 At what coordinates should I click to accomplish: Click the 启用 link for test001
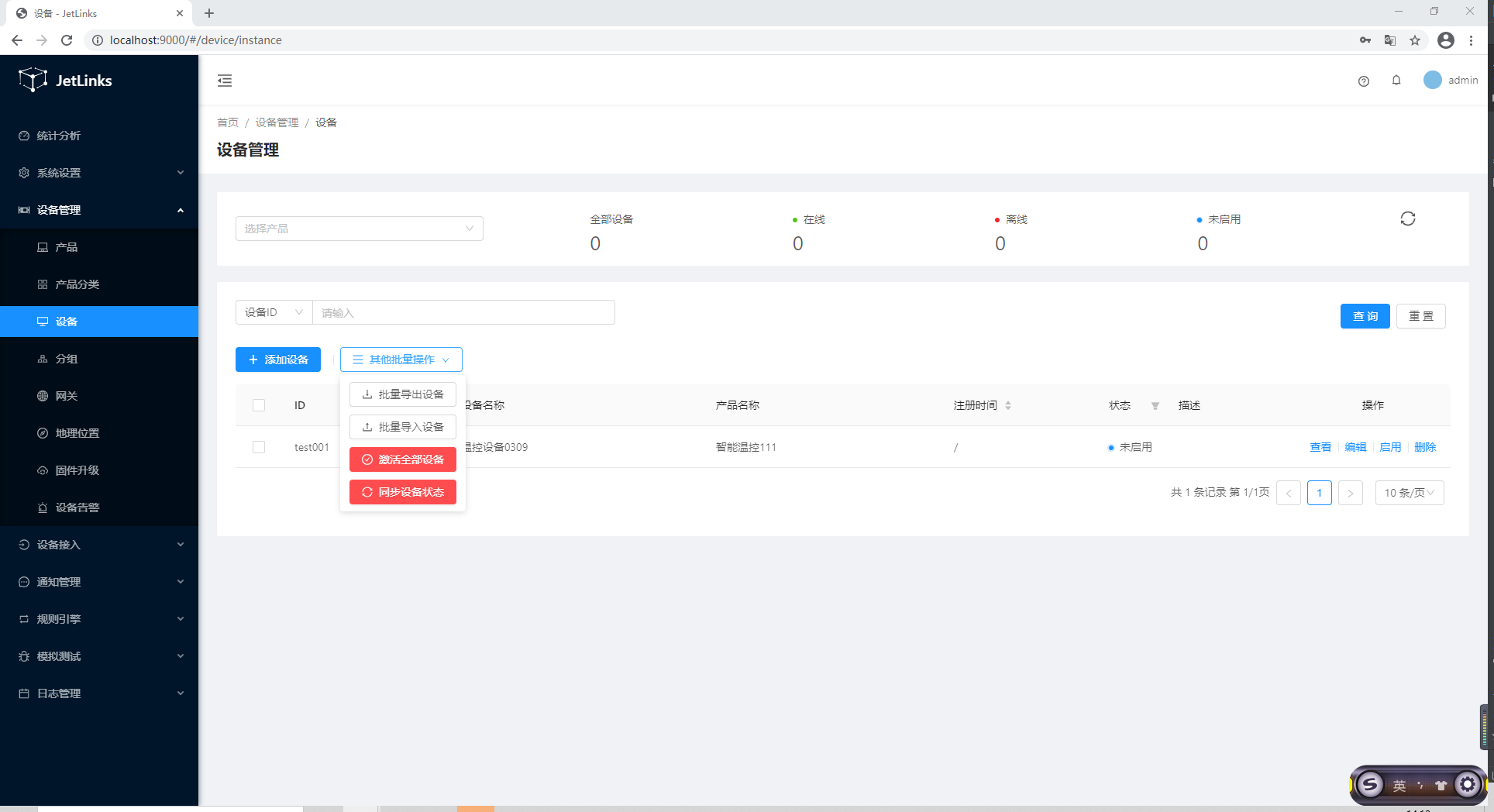(1389, 447)
